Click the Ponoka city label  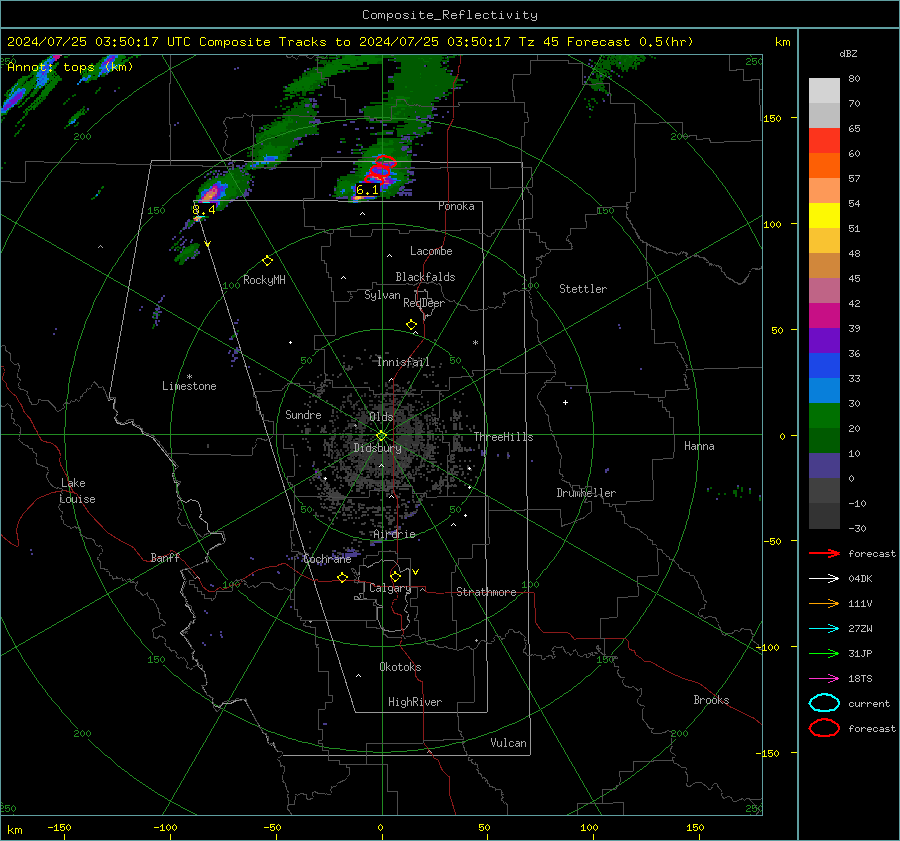coord(456,206)
